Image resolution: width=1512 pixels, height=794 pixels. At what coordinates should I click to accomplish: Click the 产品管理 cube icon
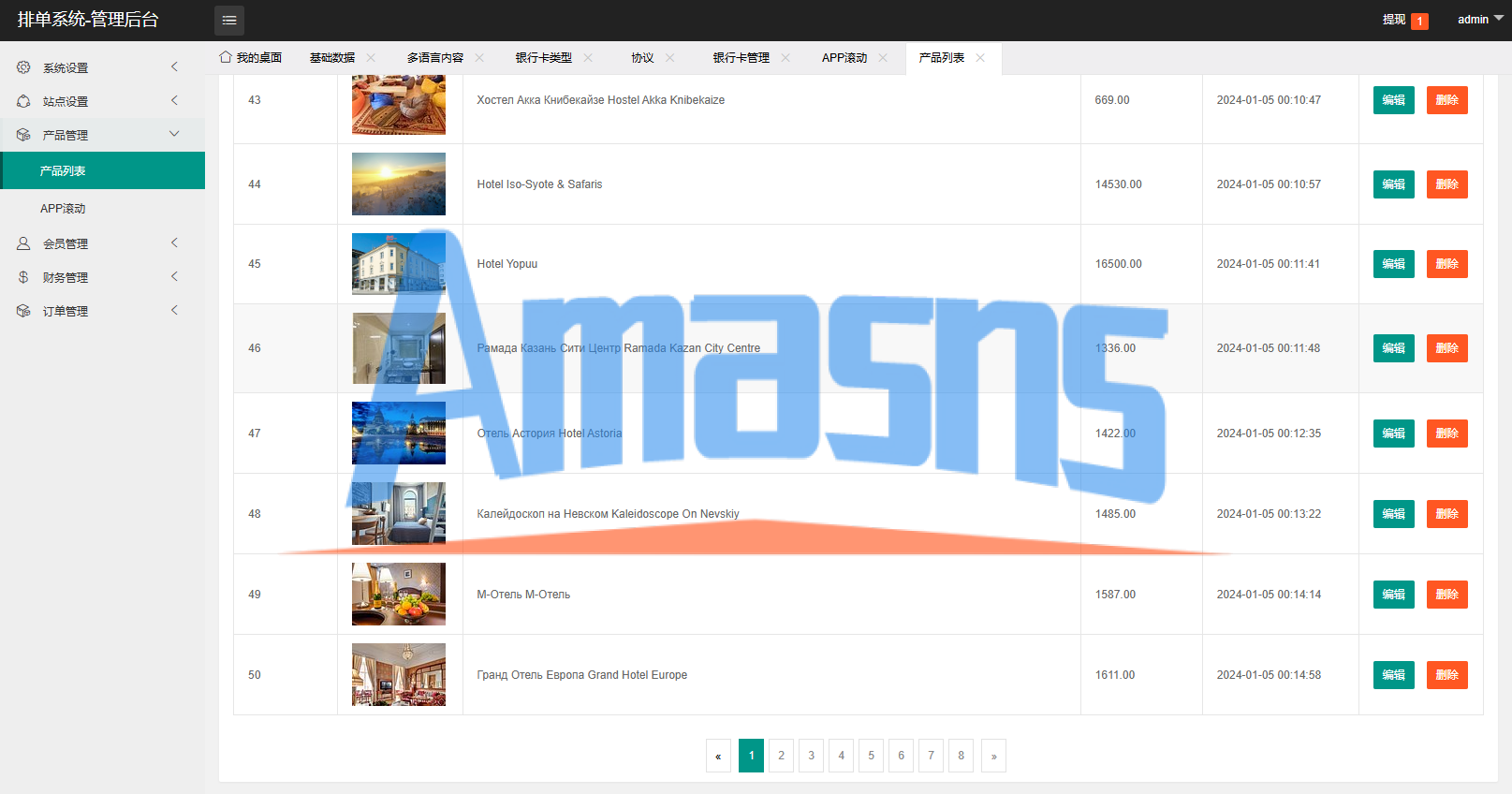[23, 135]
